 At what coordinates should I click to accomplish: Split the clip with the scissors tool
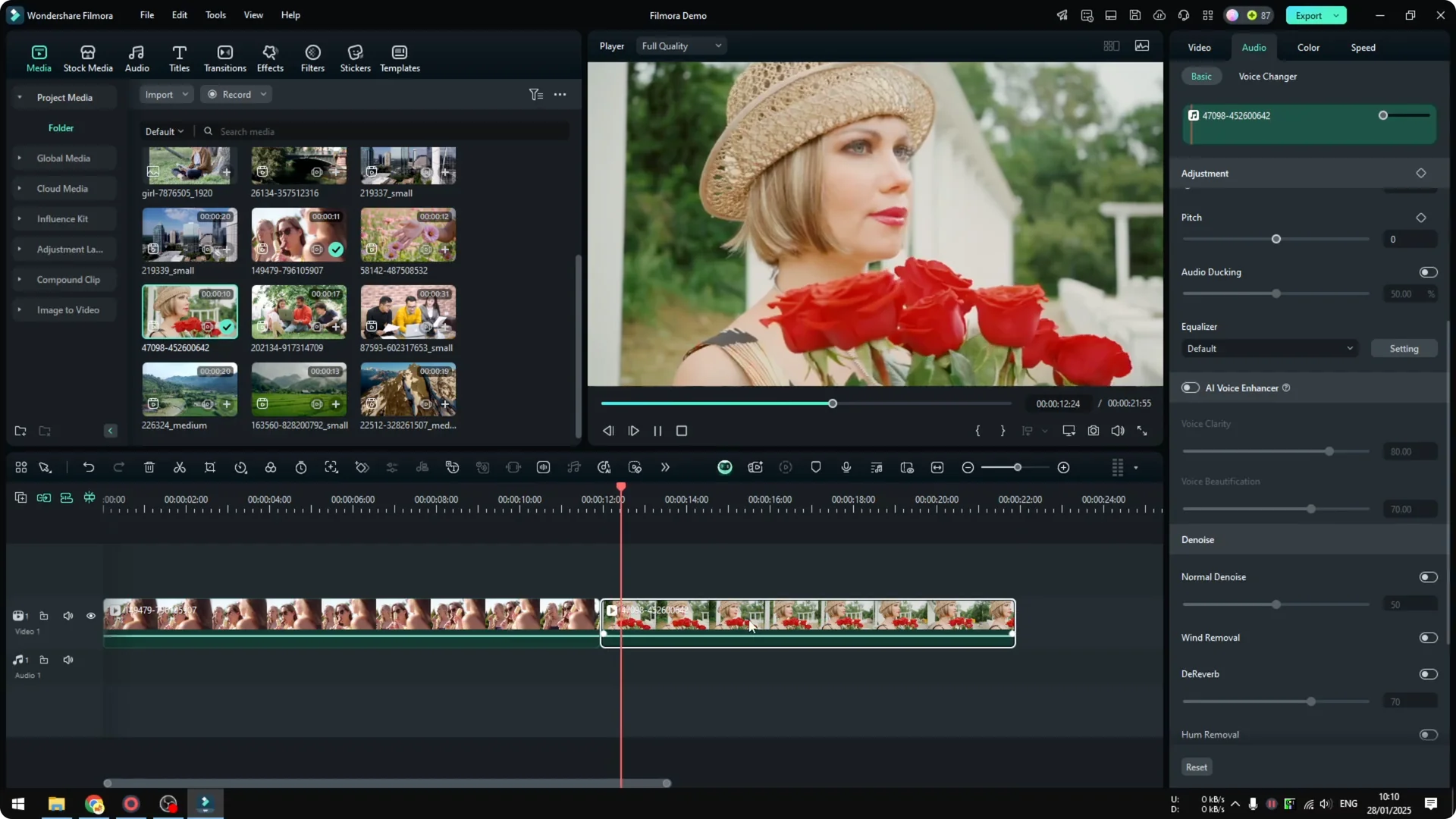(180, 467)
